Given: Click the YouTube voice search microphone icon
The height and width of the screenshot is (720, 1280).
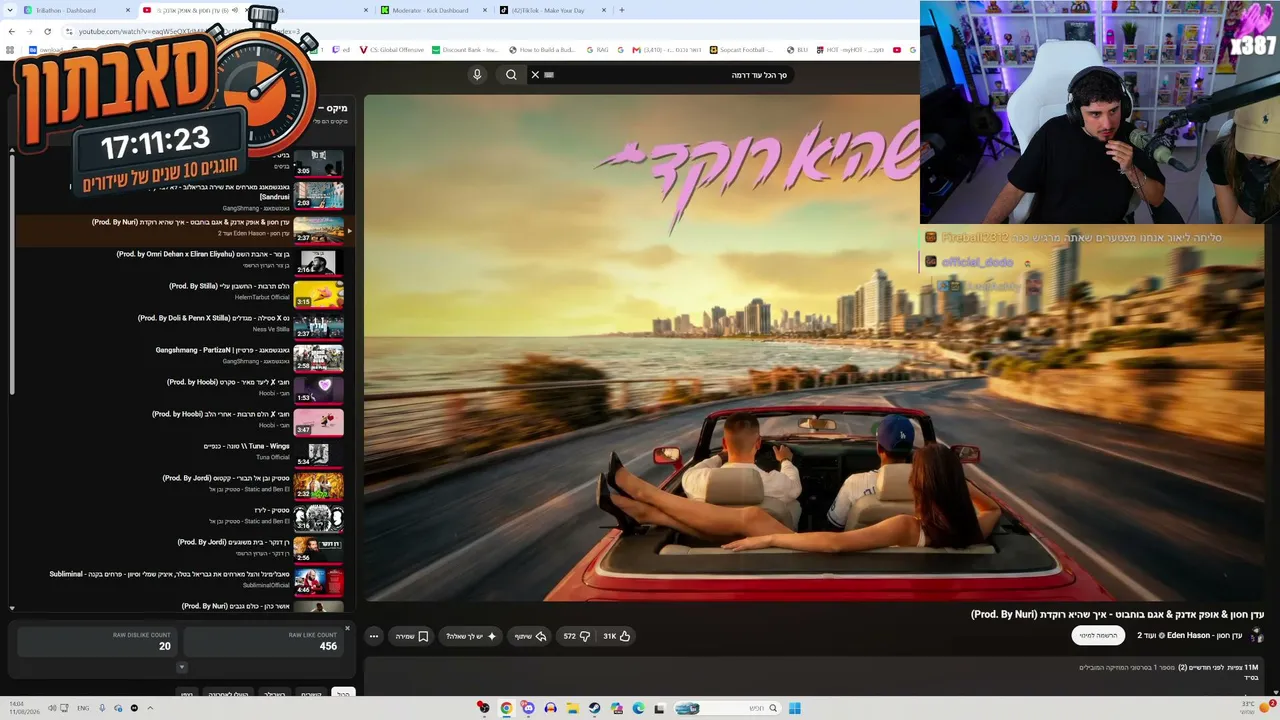Looking at the screenshot, I should coord(477,75).
